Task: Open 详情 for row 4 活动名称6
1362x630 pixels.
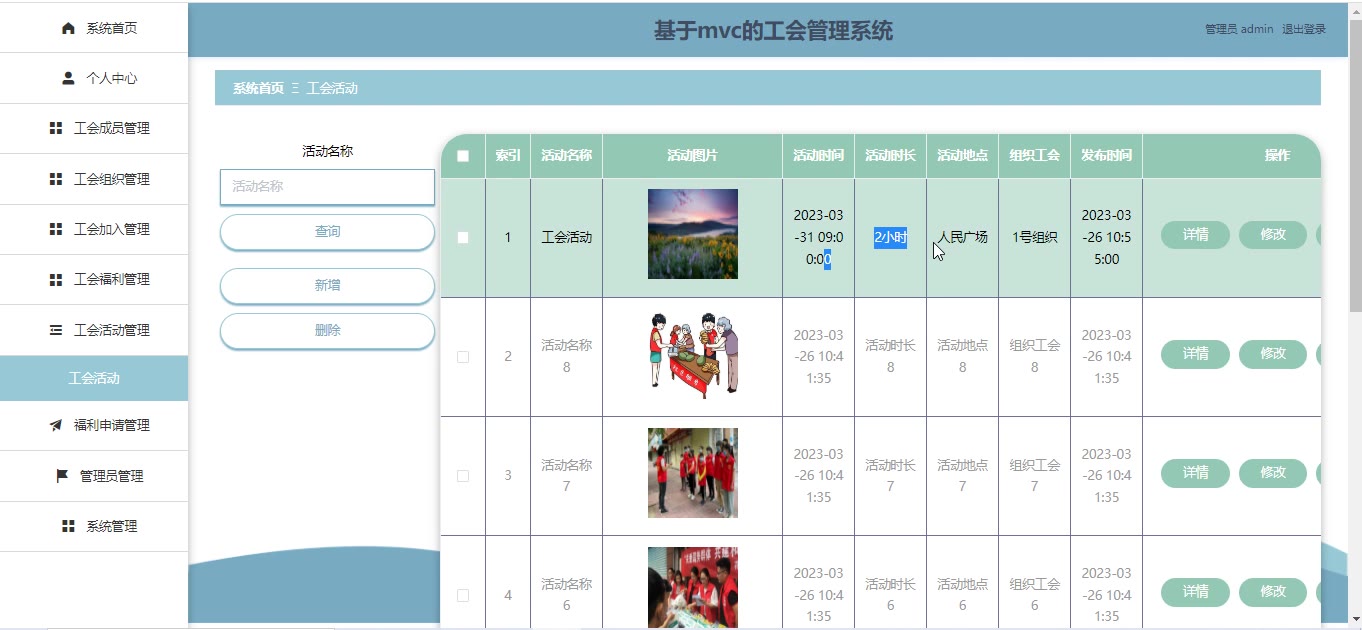Action: pyautogui.click(x=1195, y=592)
